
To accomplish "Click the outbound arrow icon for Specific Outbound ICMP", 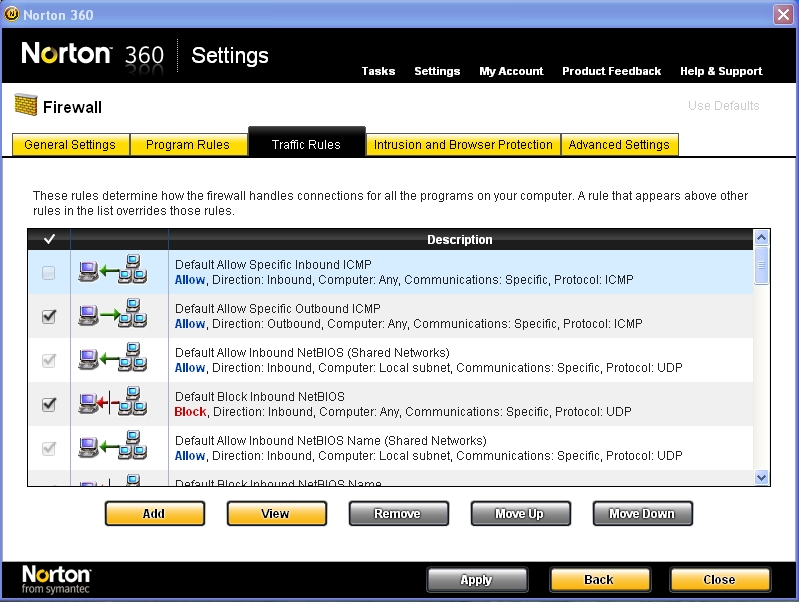I will tap(113, 313).
